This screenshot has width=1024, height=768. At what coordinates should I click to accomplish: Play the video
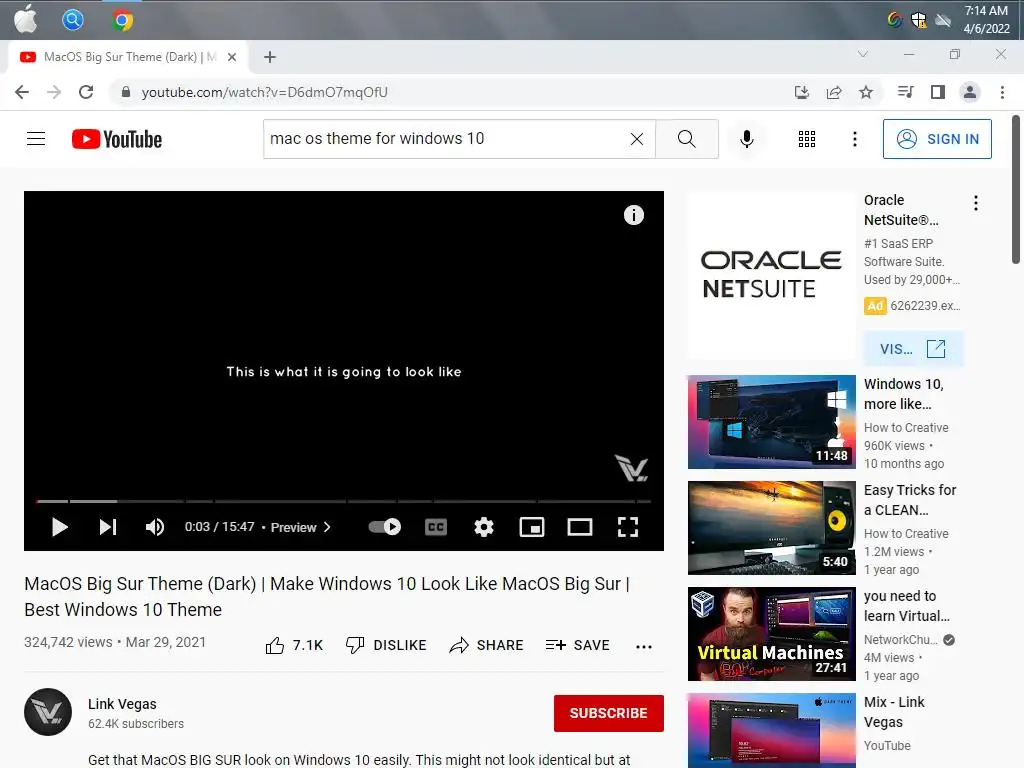click(59, 527)
